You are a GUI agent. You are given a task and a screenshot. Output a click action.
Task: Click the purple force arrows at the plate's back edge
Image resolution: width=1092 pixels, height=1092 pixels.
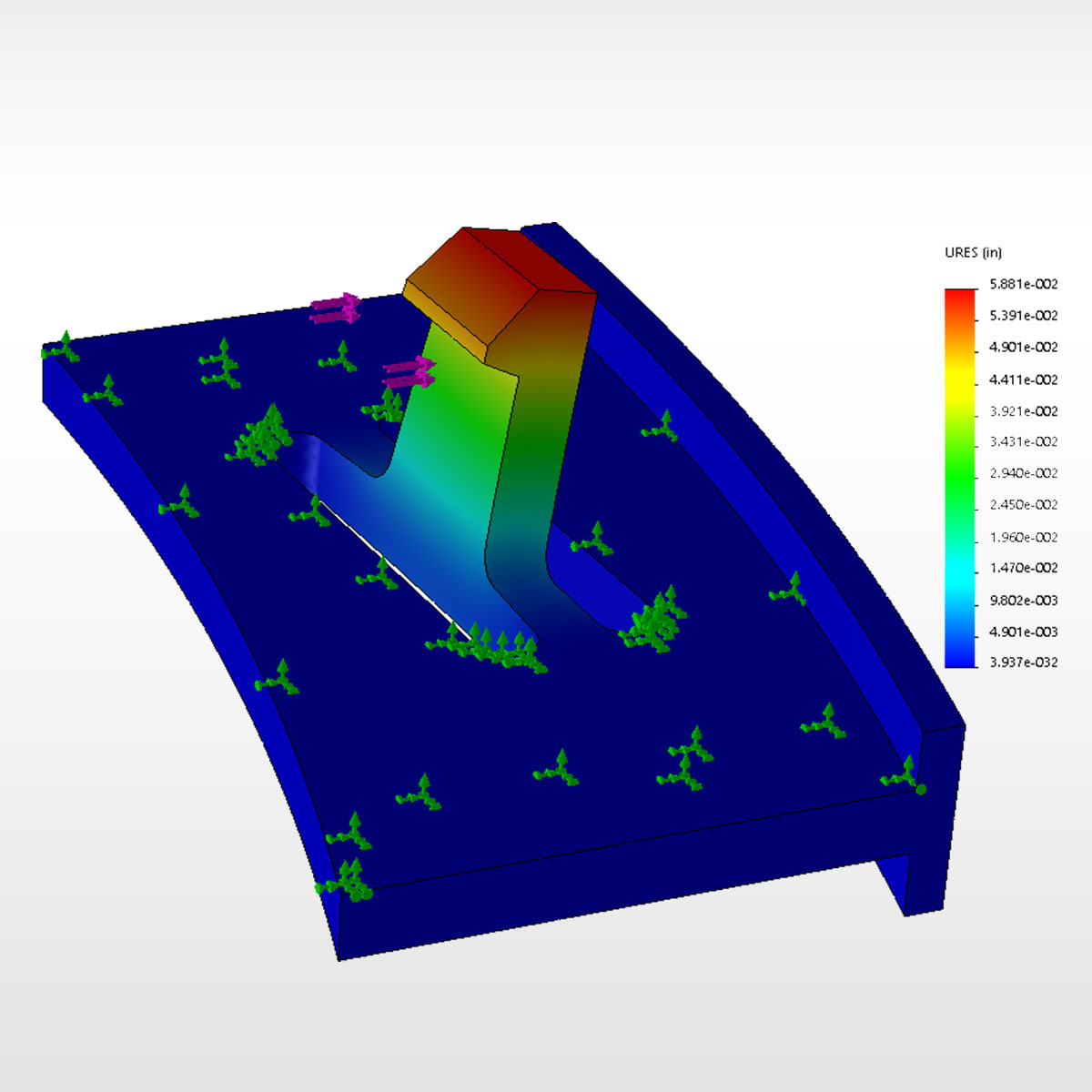coord(335,308)
